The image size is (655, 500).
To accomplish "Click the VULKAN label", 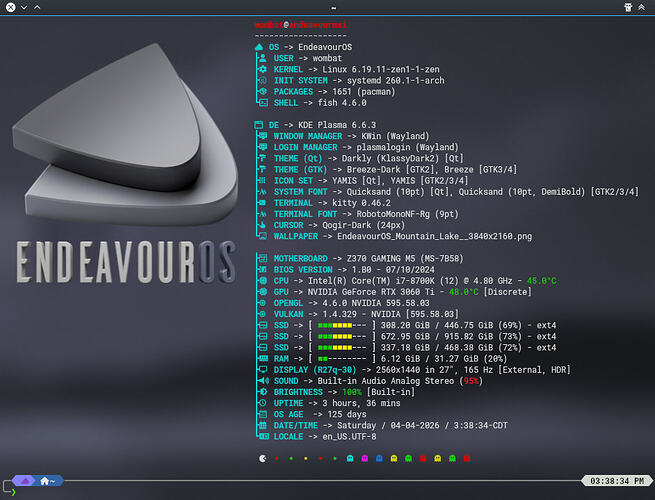I will 288,314.
